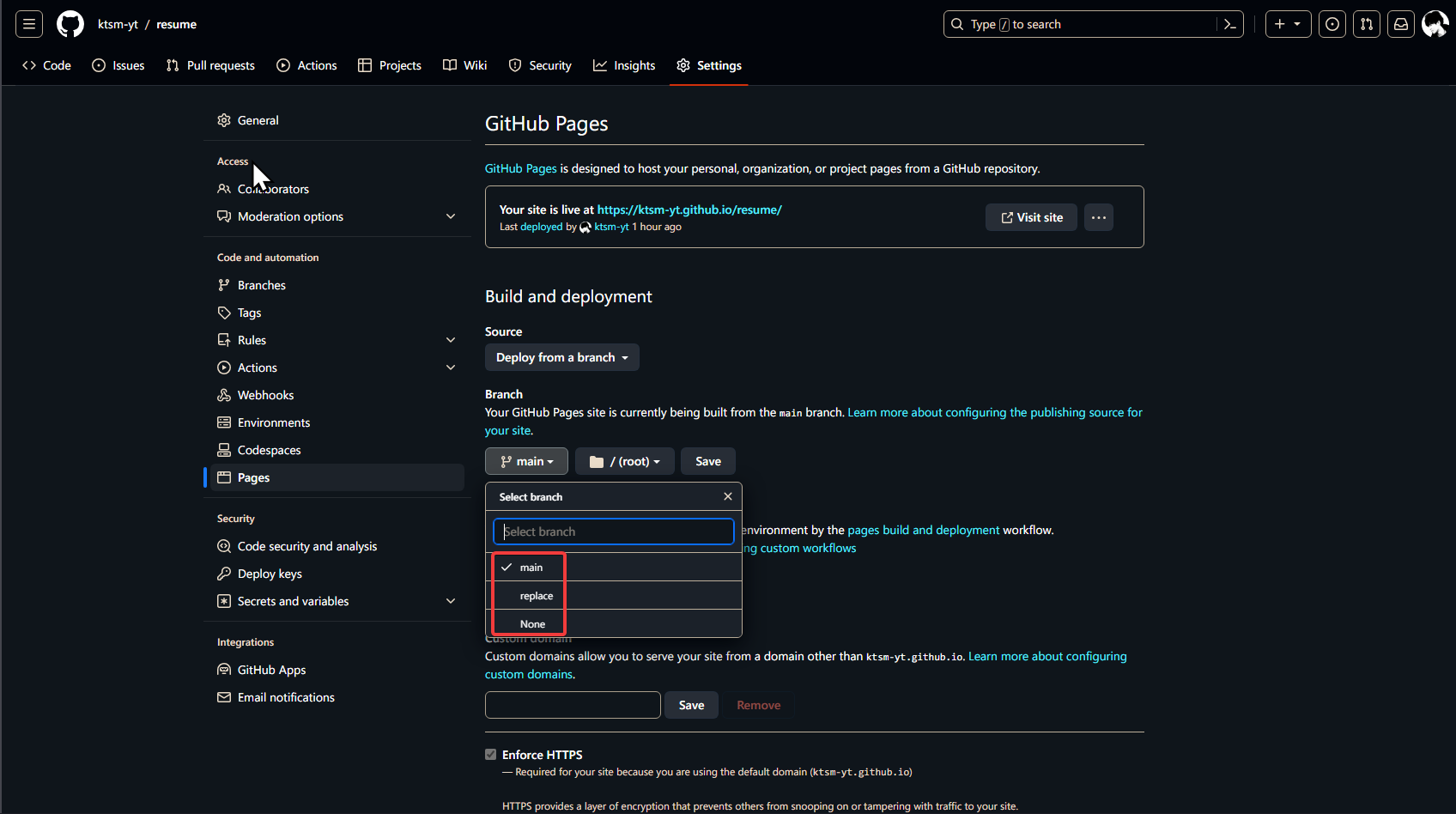Open the ktsm-yt deployer profile link
The height and width of the screenshot is (814, 1456).
612,227
